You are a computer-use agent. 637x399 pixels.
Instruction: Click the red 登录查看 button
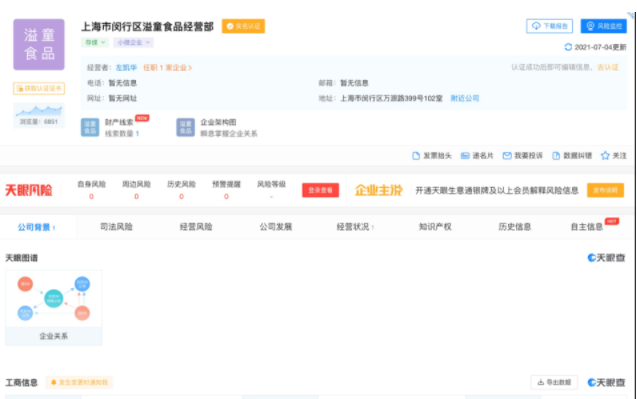[320, 190]
